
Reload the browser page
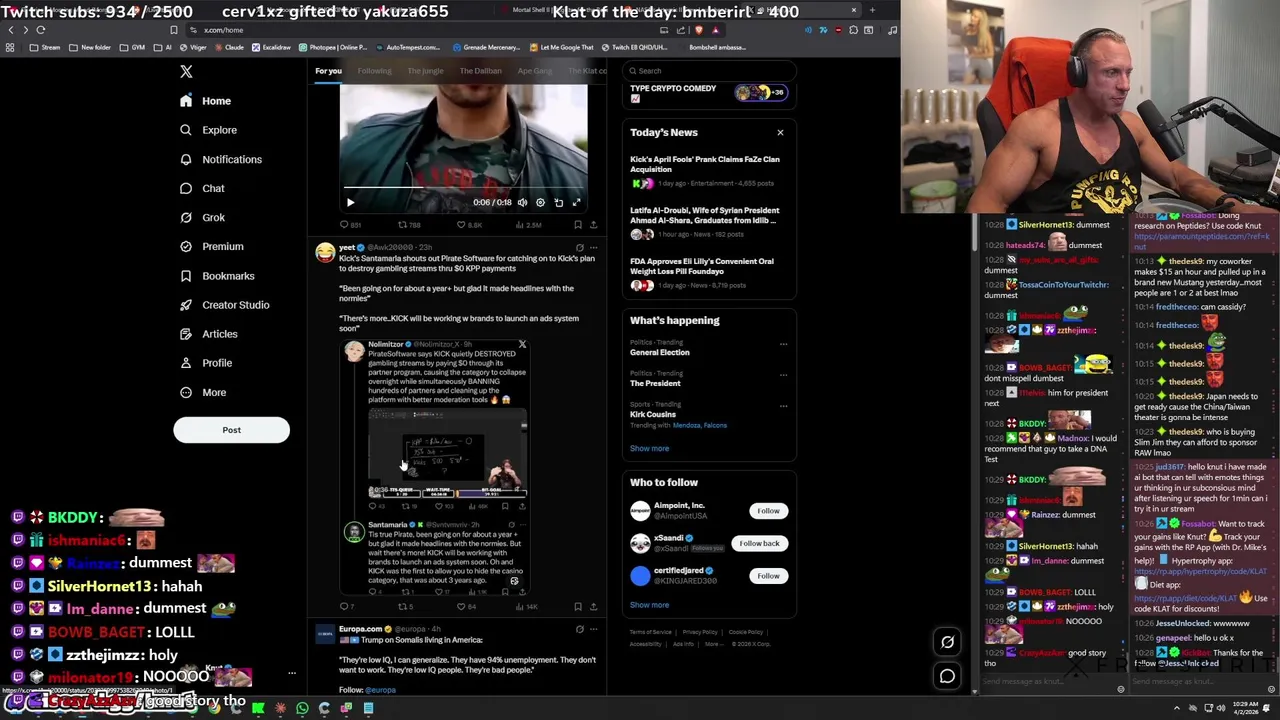click(x=41, y=30)
